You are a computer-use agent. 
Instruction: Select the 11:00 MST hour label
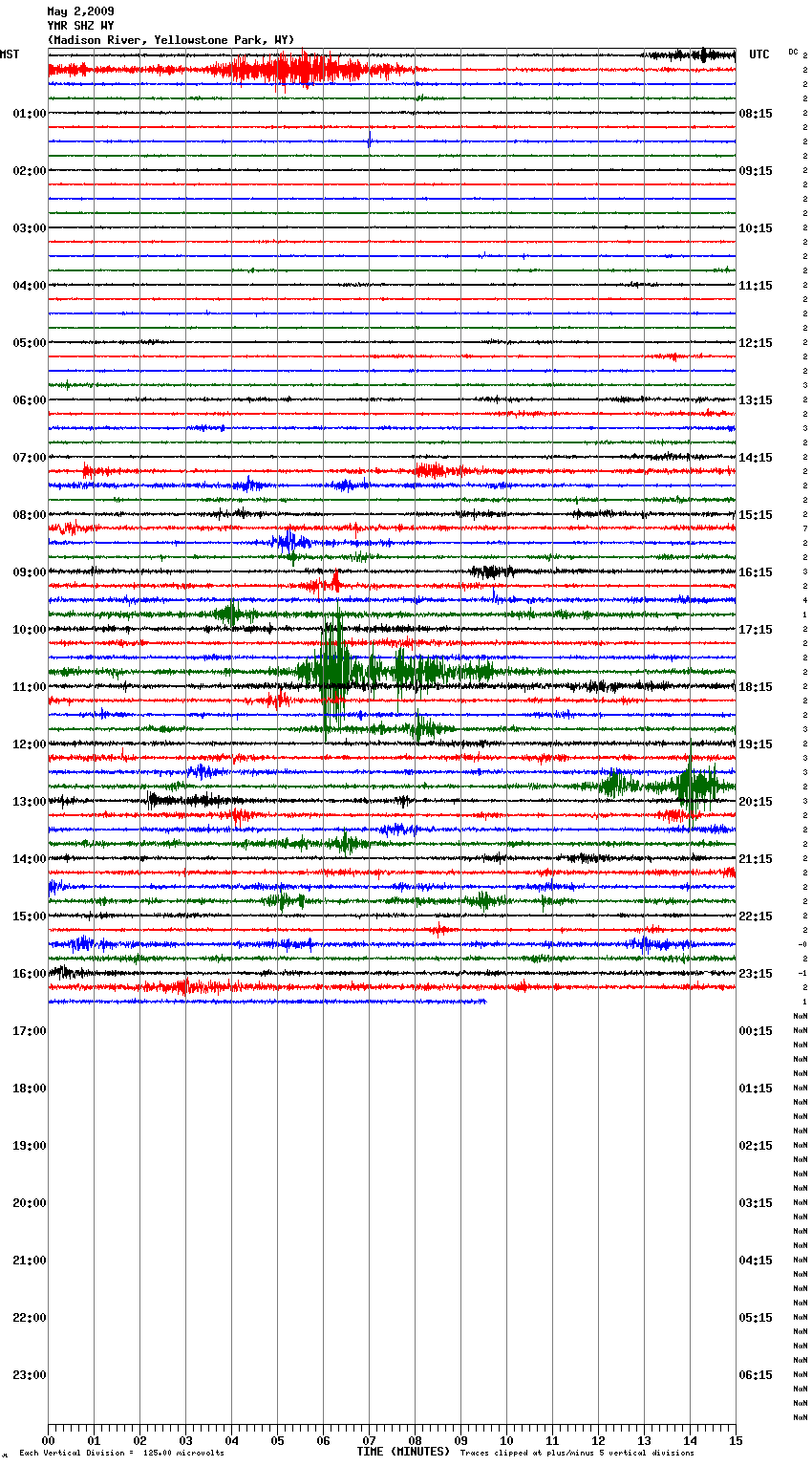[x=30, y=687]
